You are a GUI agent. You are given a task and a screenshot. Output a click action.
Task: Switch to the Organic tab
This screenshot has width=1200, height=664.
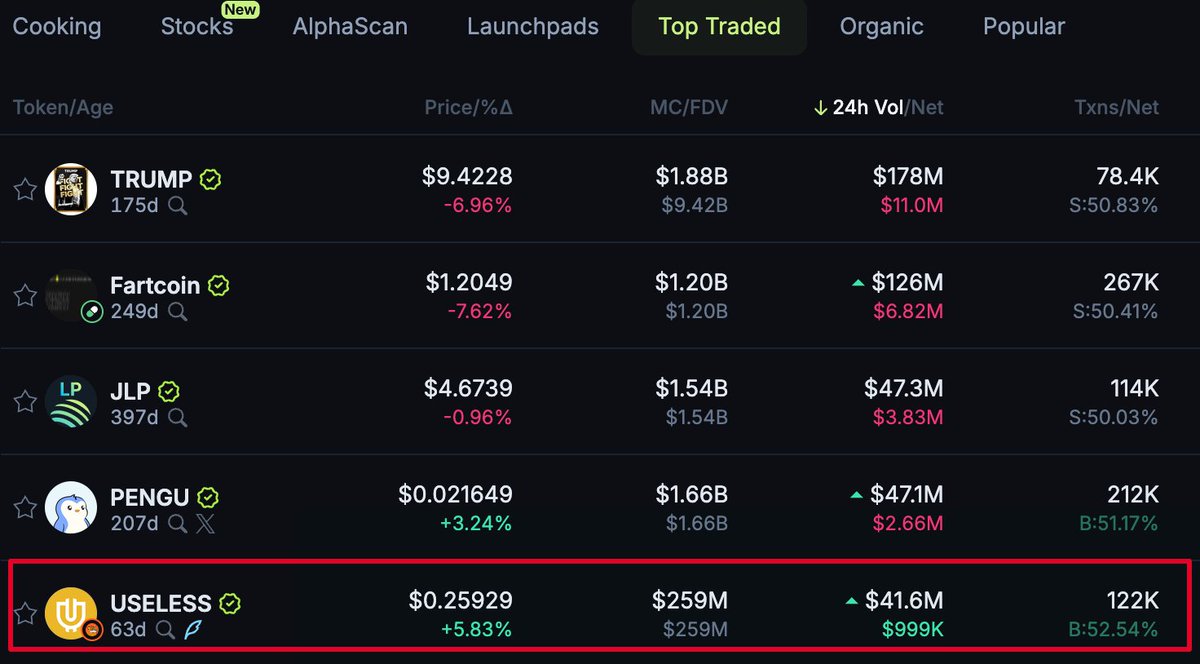pyautogui.click(x=882, y=26)
